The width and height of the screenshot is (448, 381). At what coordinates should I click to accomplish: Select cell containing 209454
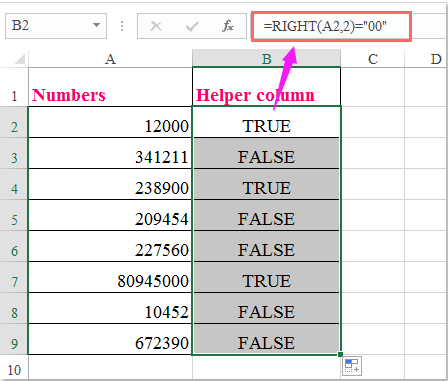110,215
